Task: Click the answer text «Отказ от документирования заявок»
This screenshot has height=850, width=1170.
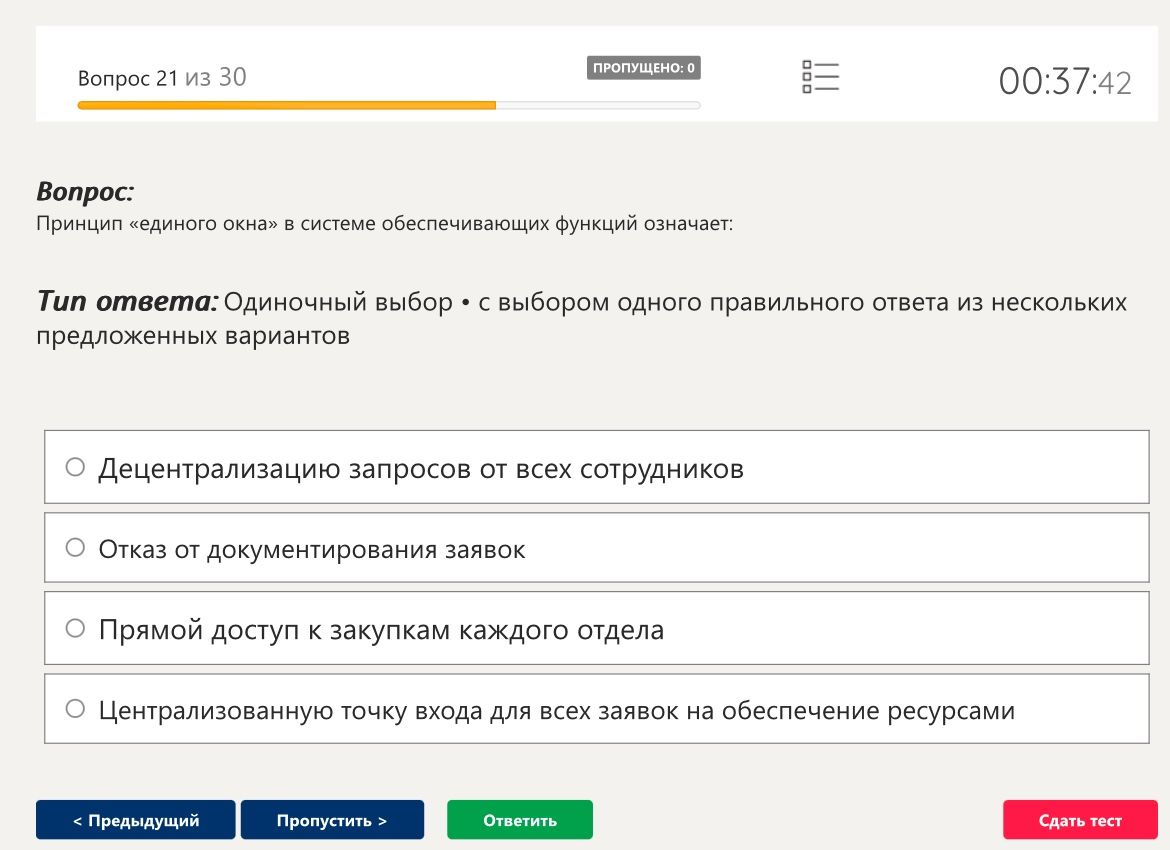Action: [312, 549]
